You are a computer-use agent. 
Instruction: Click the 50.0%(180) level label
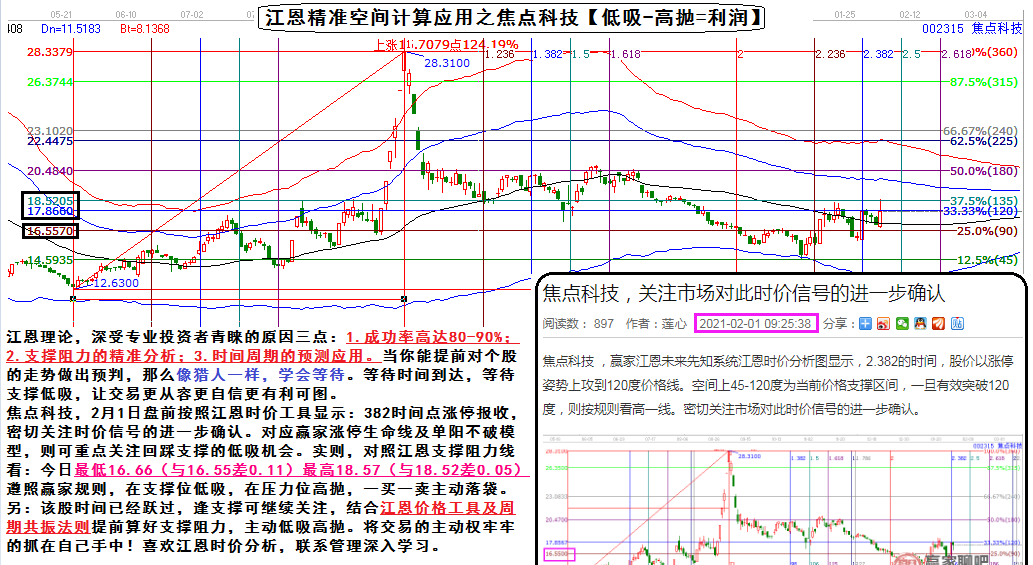coord(982,171)
